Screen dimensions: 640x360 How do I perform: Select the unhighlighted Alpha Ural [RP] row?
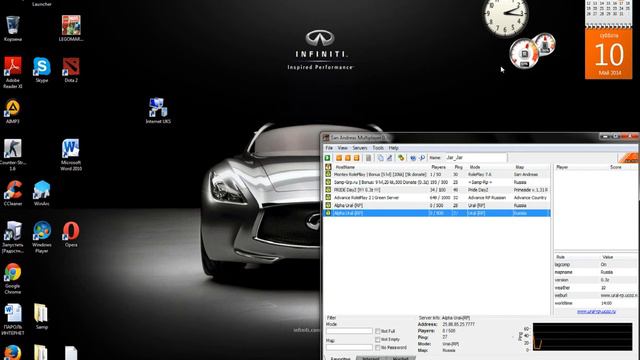click(437, 205)
